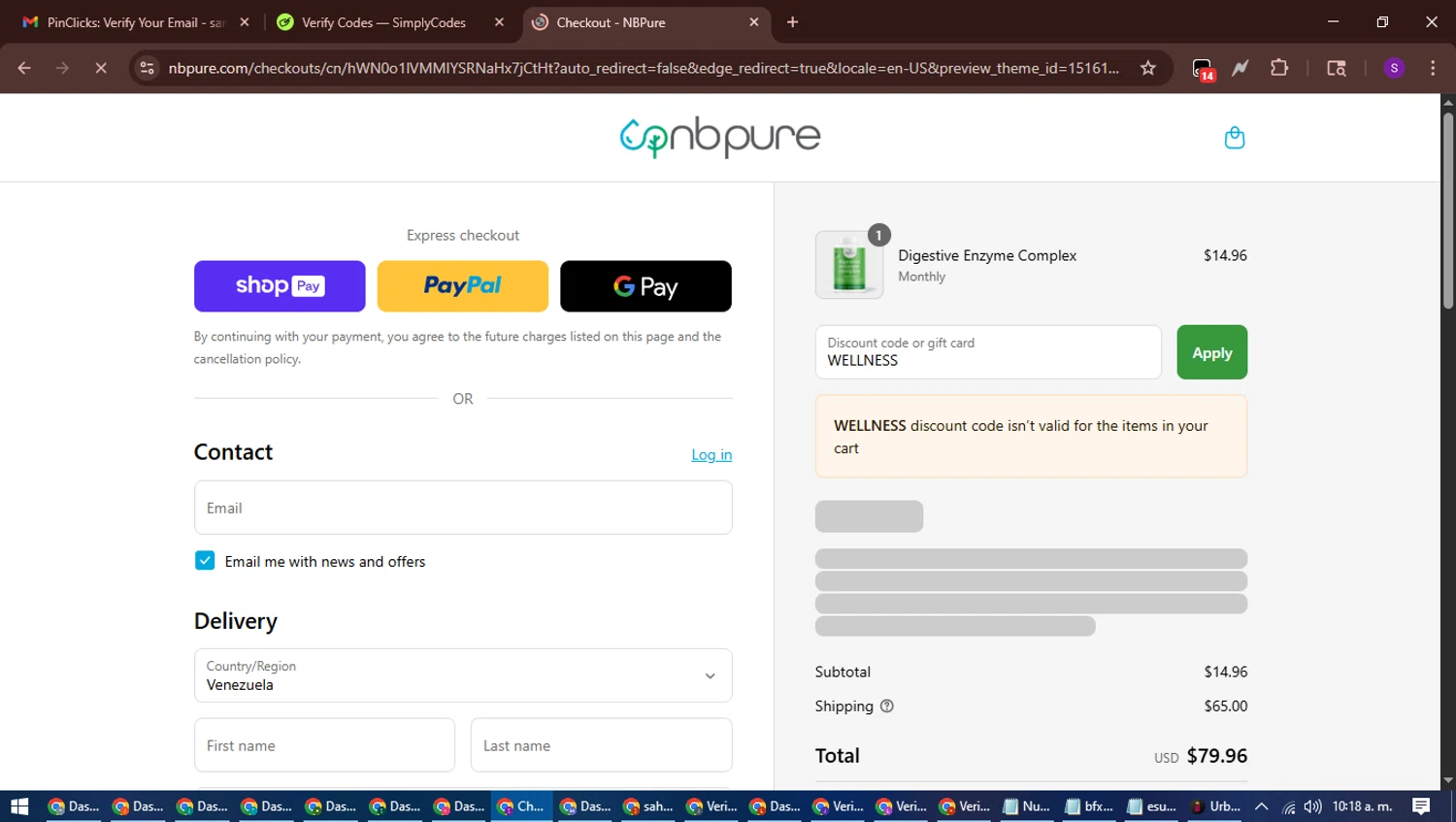Open a new browser tab
Viewport: 1456px width, 822px height.
pyautogui.click(x=792, y=22)
